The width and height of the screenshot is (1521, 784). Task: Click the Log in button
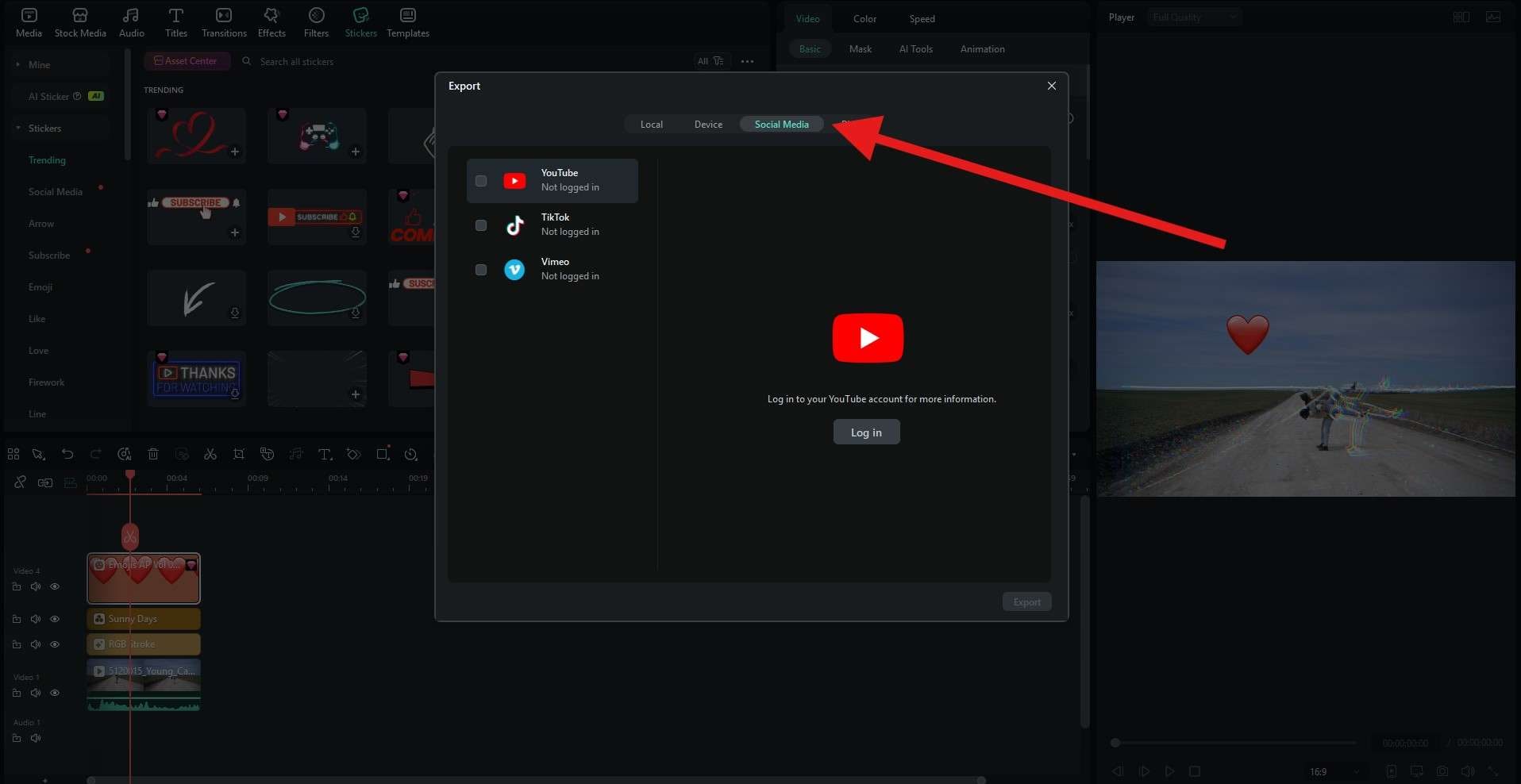tap(866, 432)
